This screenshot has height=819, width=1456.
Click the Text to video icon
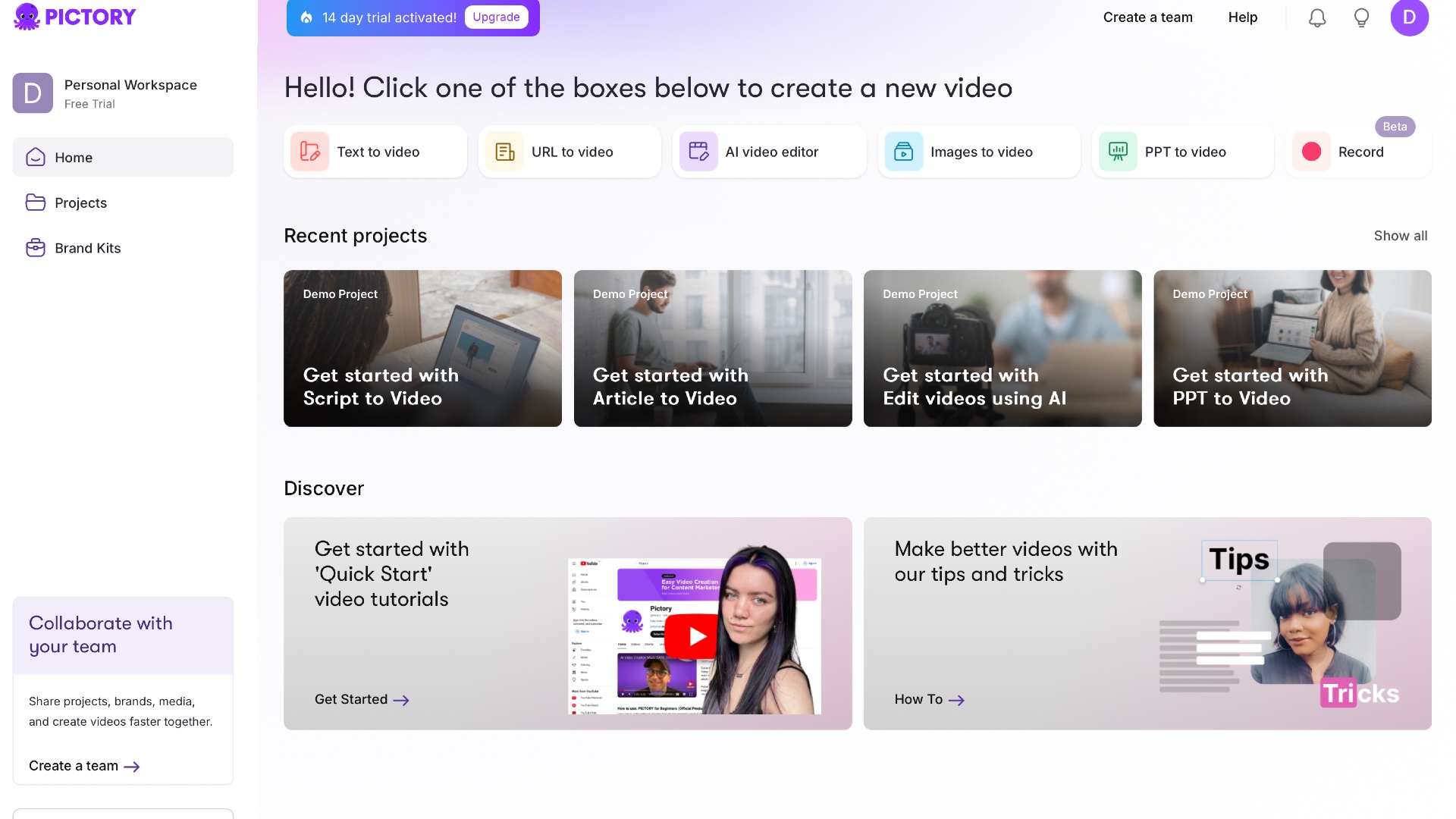point(311,151)
